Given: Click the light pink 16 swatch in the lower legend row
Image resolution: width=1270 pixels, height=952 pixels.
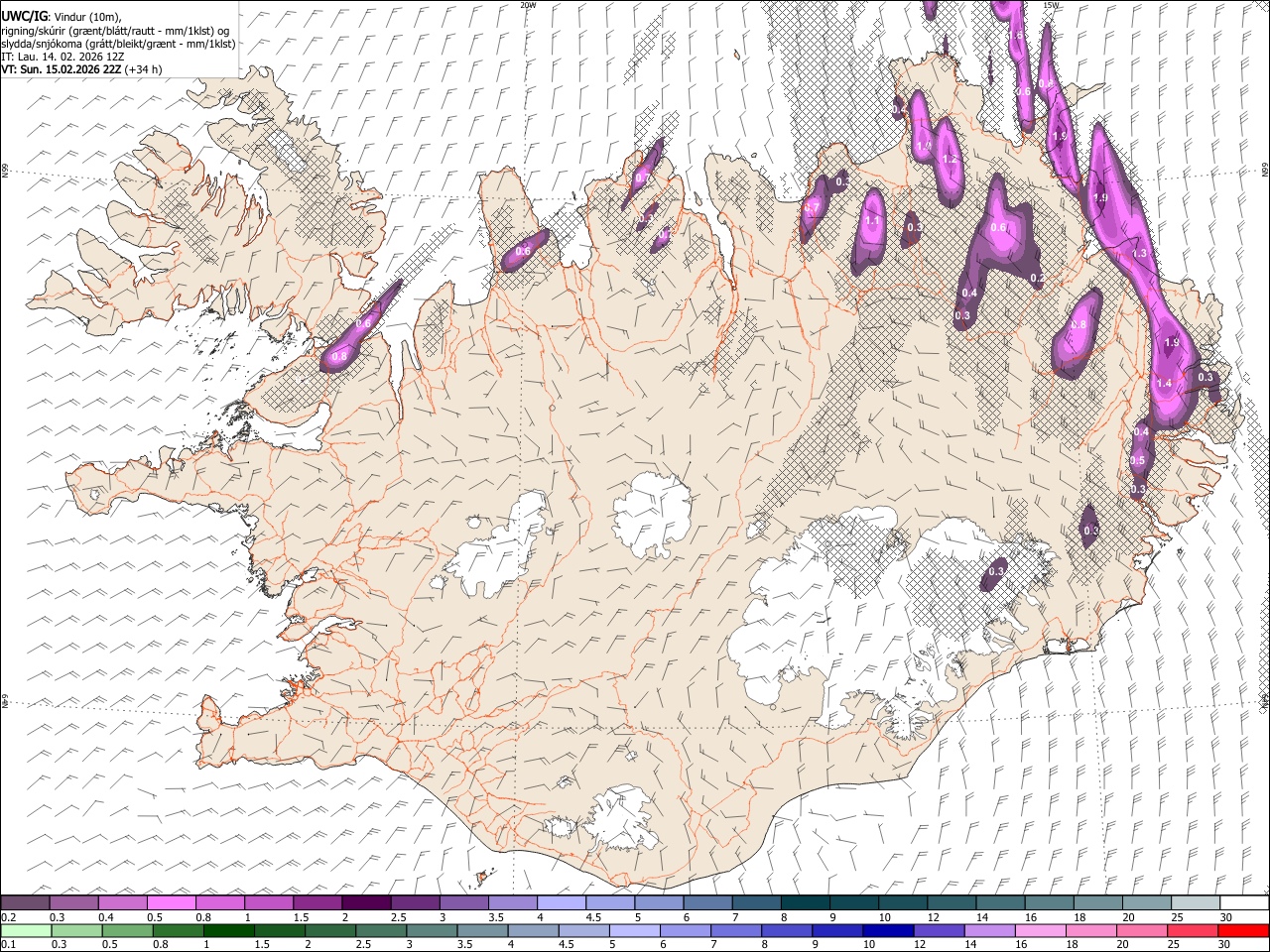Looking at the screenshot, I should coord(1041,930).
